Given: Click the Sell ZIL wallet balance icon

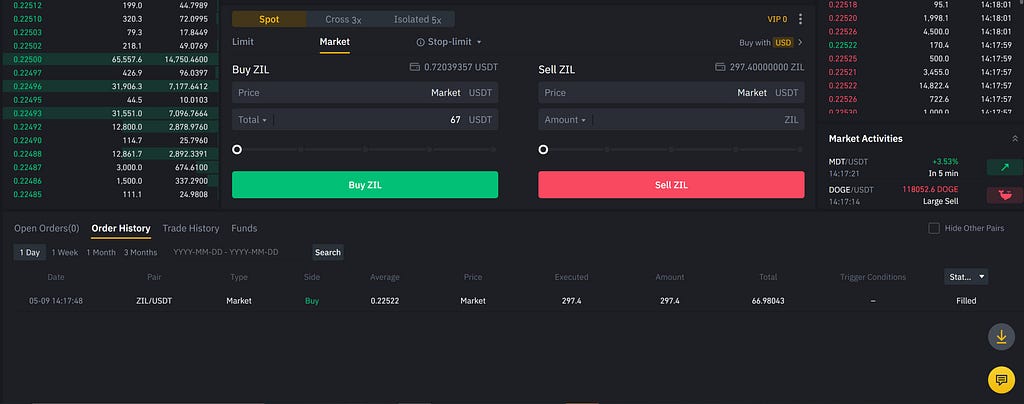Looking at the screenshot, I should tap(720, 67).
